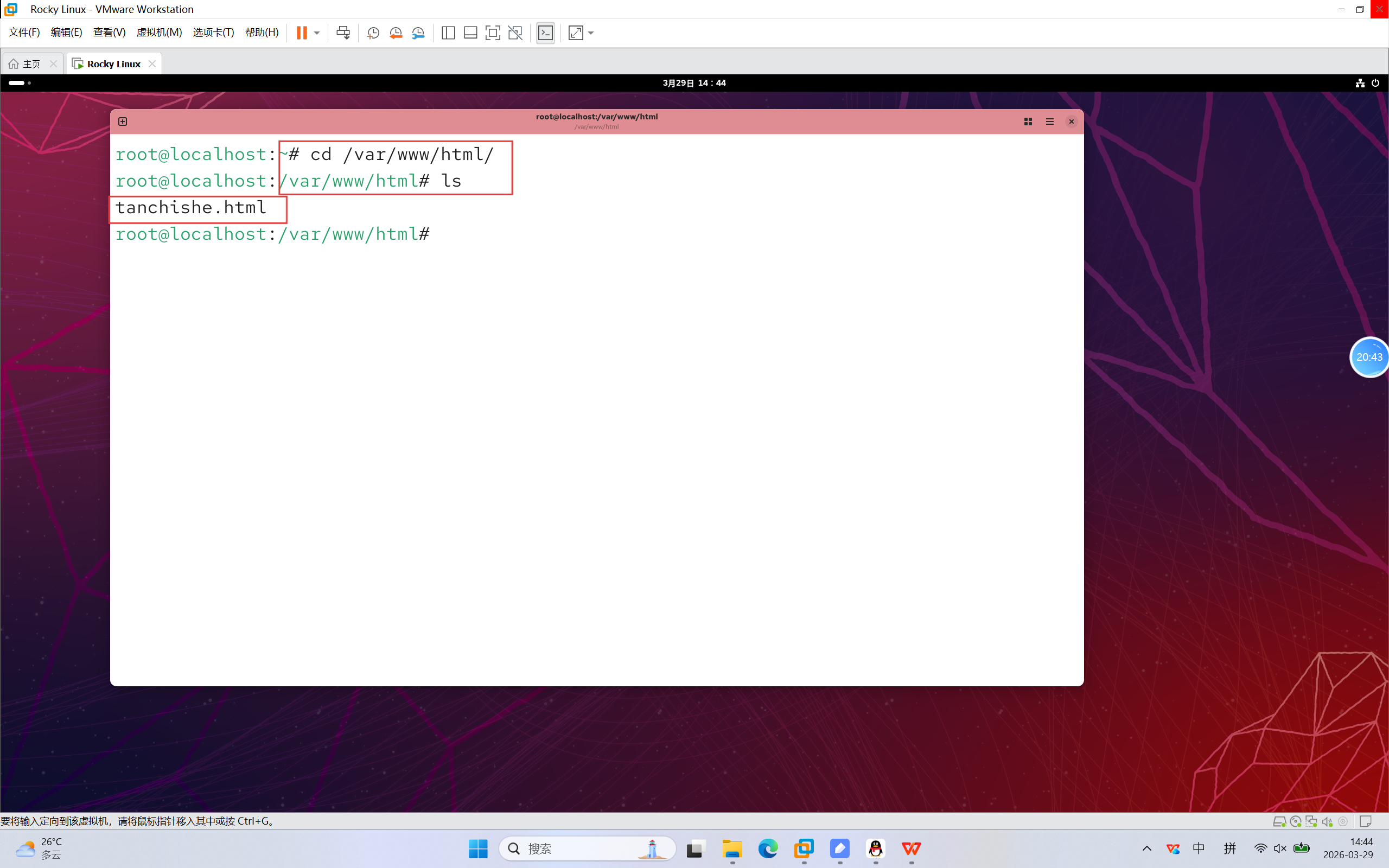The image size is (1389, 868).
Task: Toggle the thumbnail bar view icon
Action: [470, 33]
